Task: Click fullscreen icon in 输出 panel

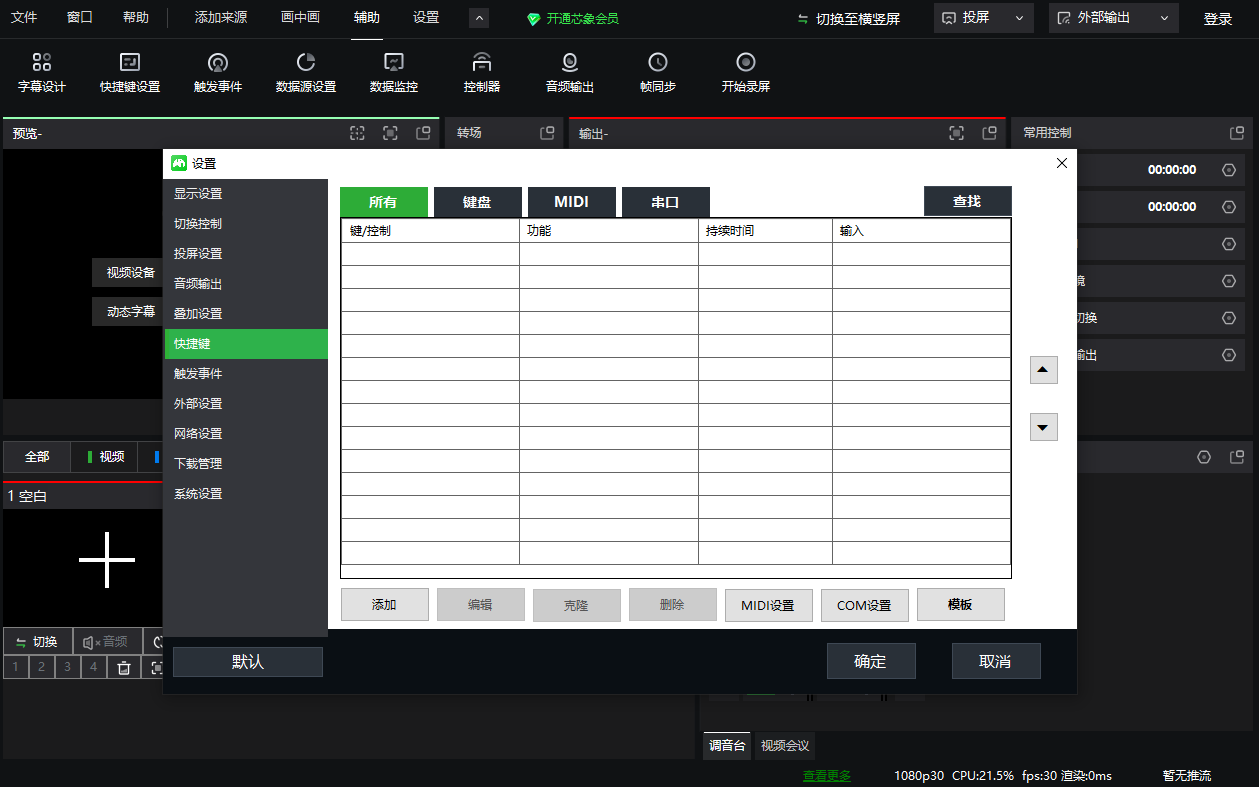Action: tap(957, 133)
